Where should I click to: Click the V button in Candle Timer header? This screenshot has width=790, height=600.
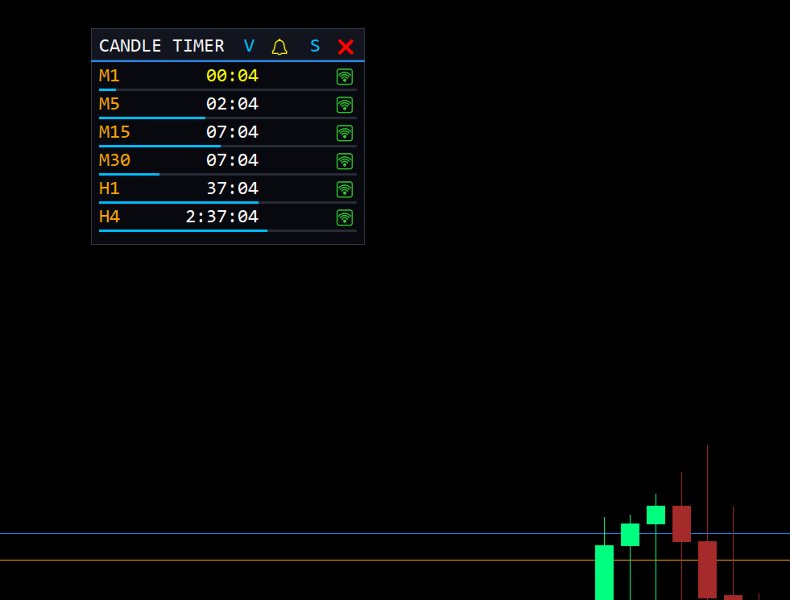point(249,46)
